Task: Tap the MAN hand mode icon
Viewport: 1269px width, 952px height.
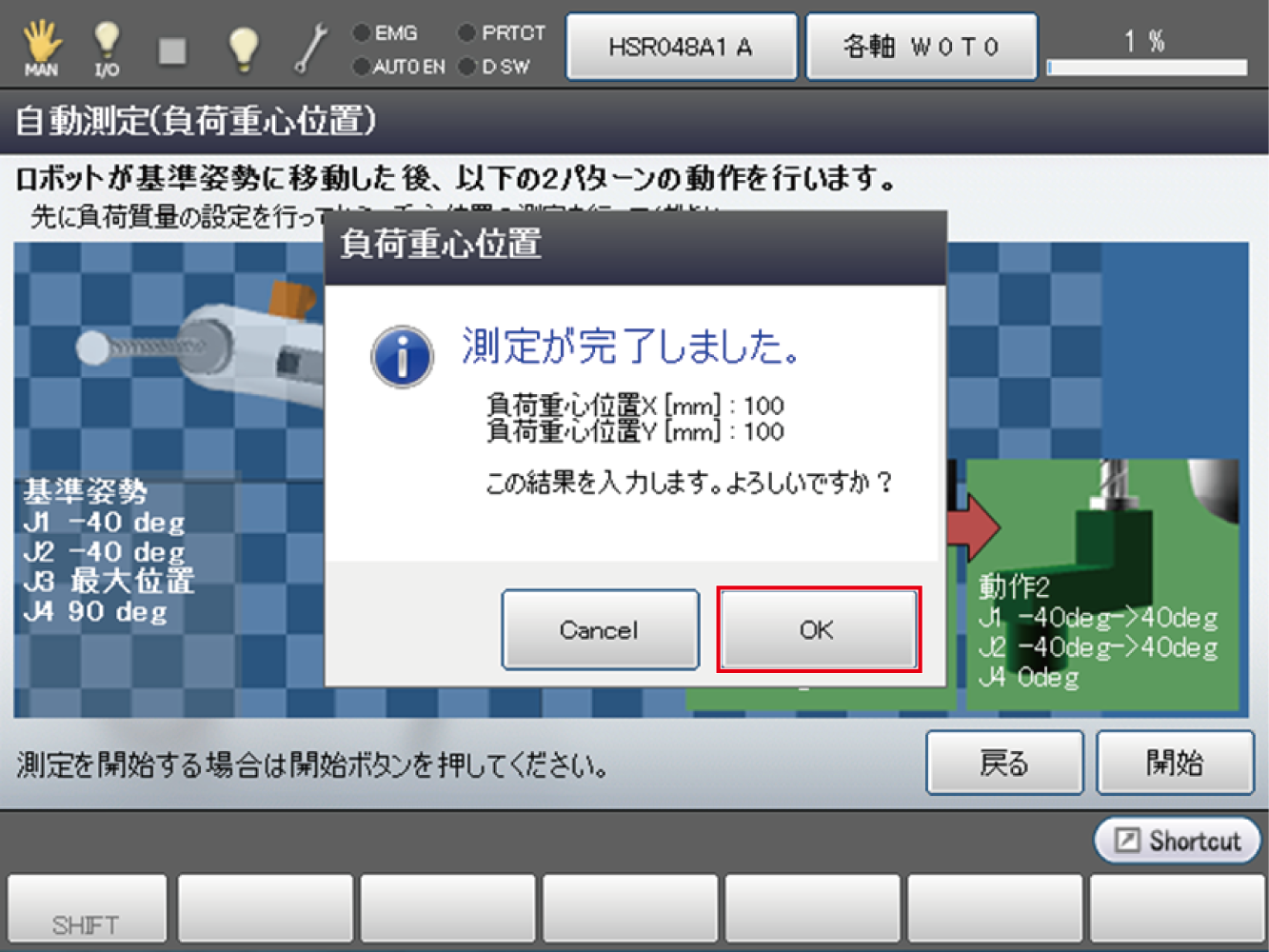Action: click(41, 48)
